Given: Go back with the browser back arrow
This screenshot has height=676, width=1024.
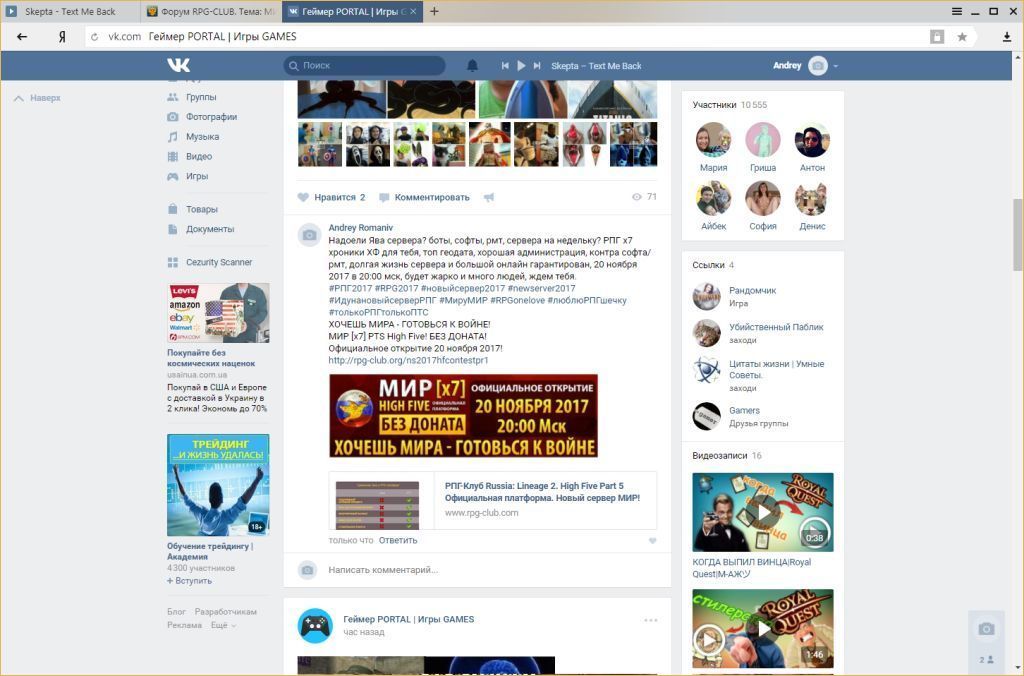Looking at the screenshot, I should (x=22, y=37).
